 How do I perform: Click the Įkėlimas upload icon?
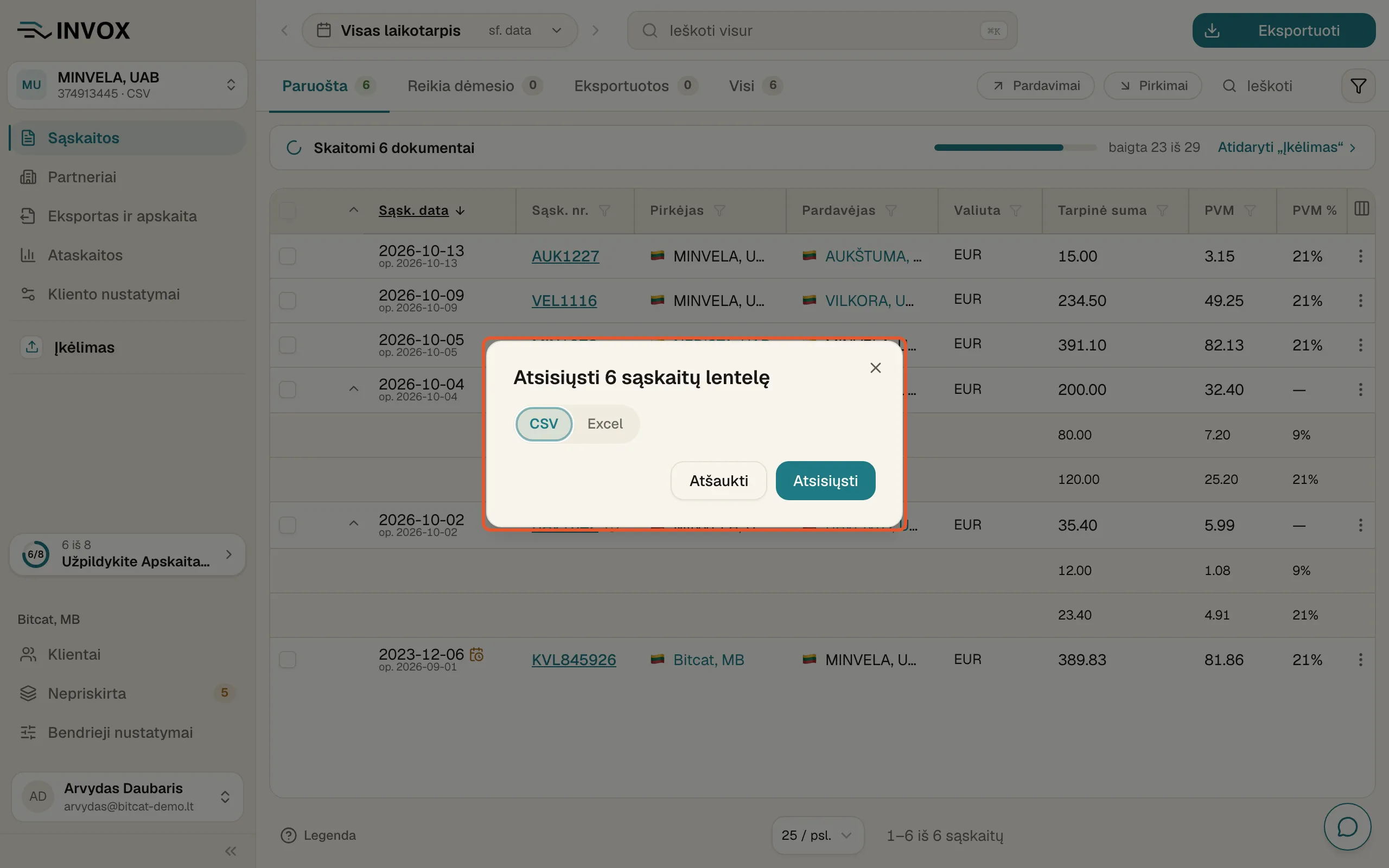[x=32, y=347]
